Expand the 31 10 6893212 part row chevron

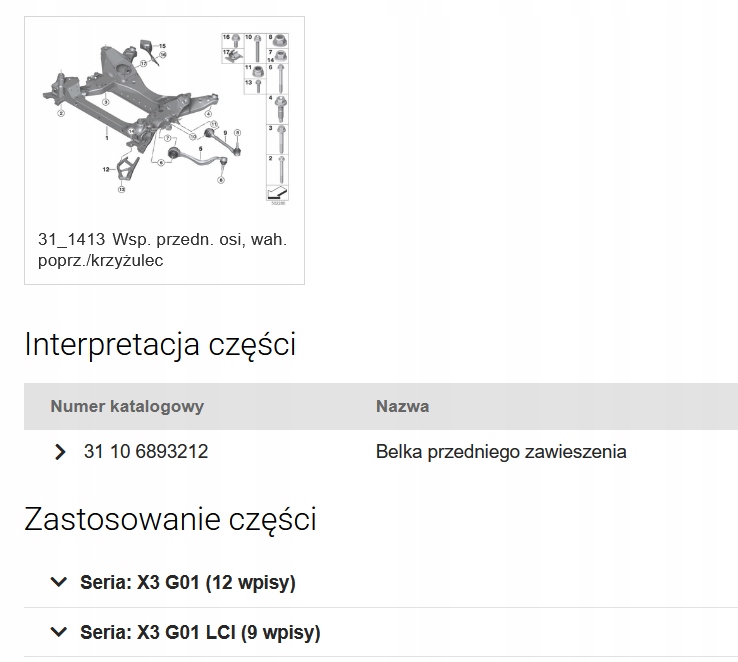point(60,452)
